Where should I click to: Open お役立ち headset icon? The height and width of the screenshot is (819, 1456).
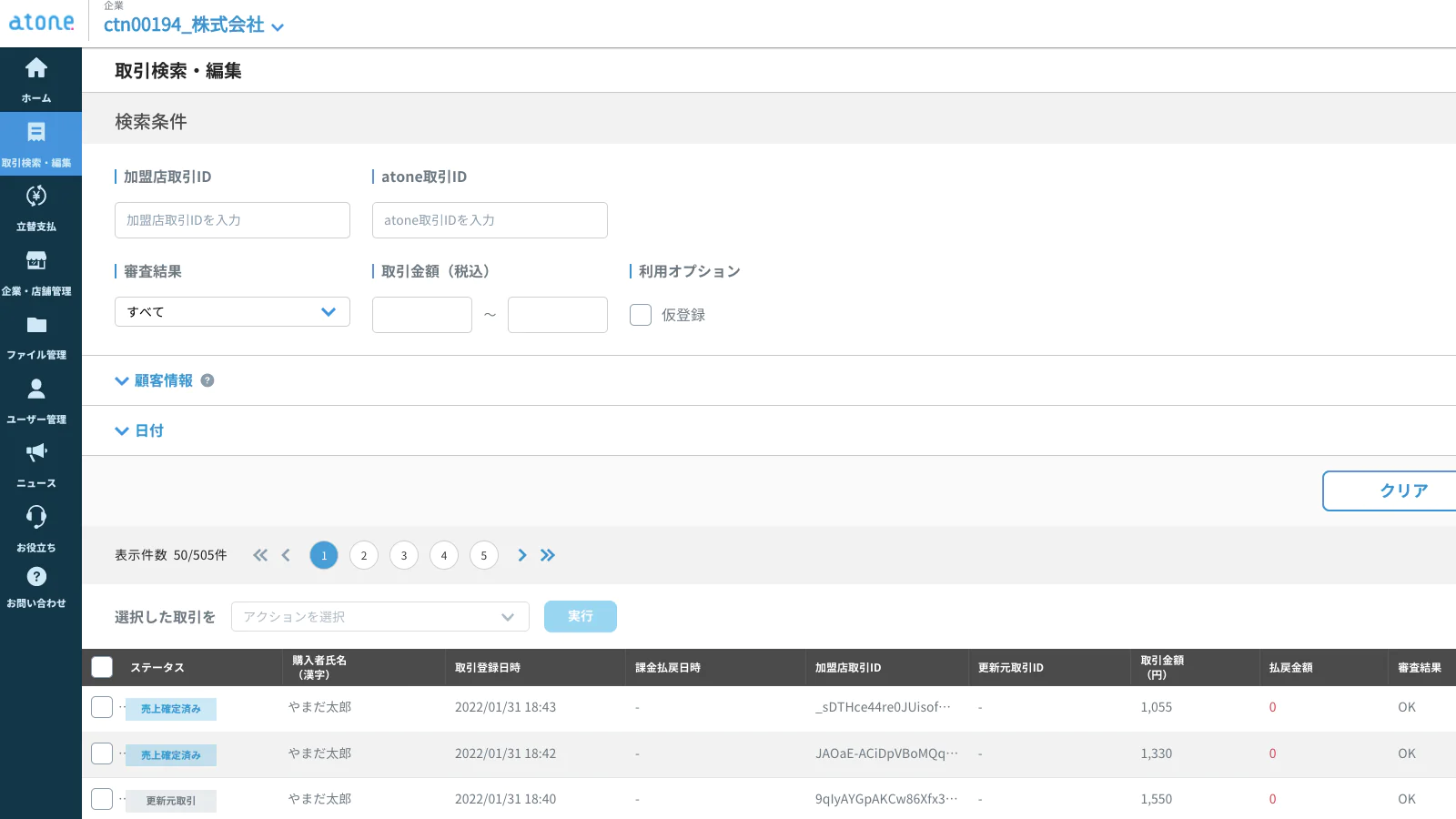pyautogui.click(x=36, y=517)
